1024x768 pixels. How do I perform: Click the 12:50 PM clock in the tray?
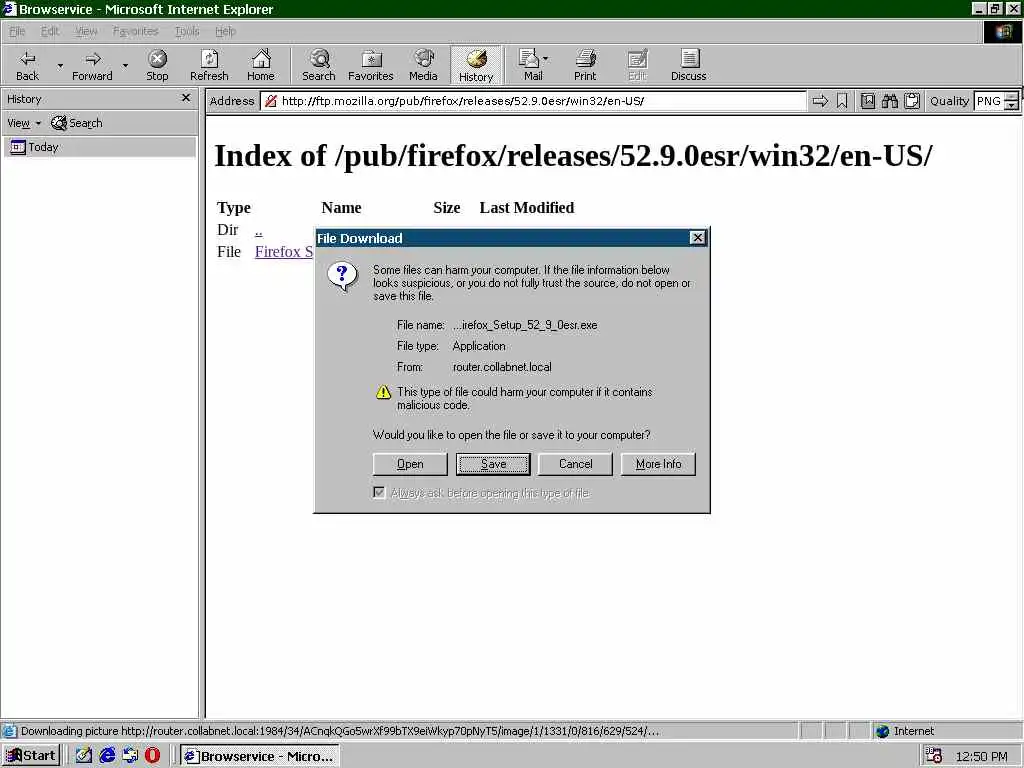(982, 756)
